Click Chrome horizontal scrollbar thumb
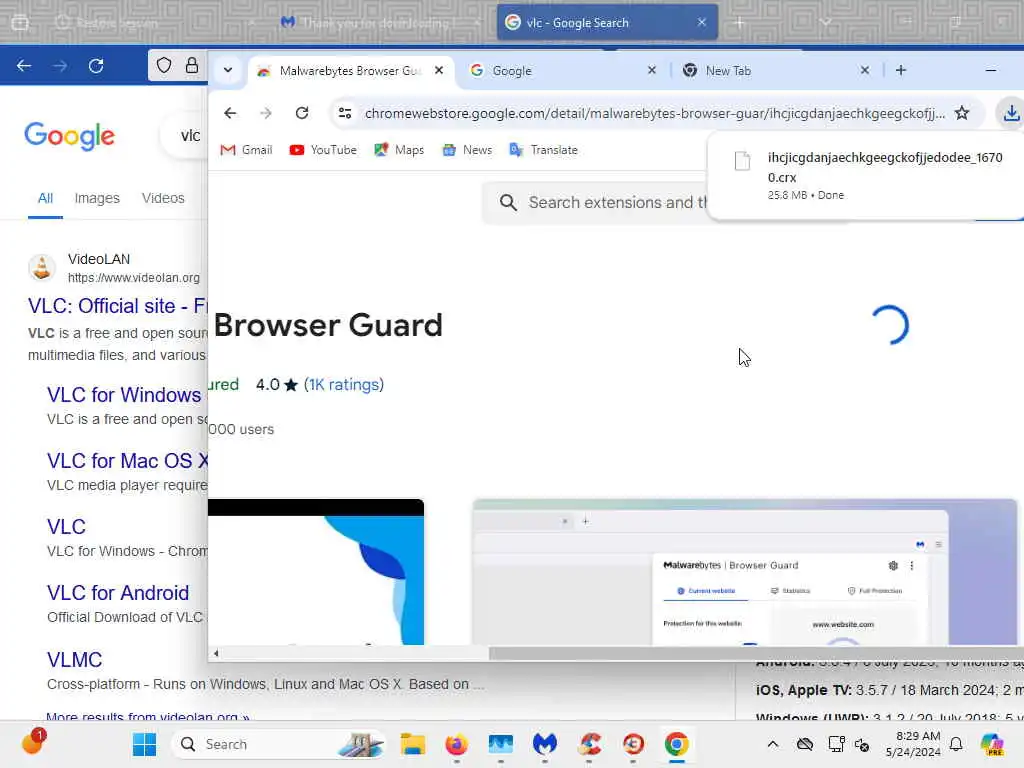Image resolution: width=1024 pixels, height=768 pixels. [x=756, y=653]
